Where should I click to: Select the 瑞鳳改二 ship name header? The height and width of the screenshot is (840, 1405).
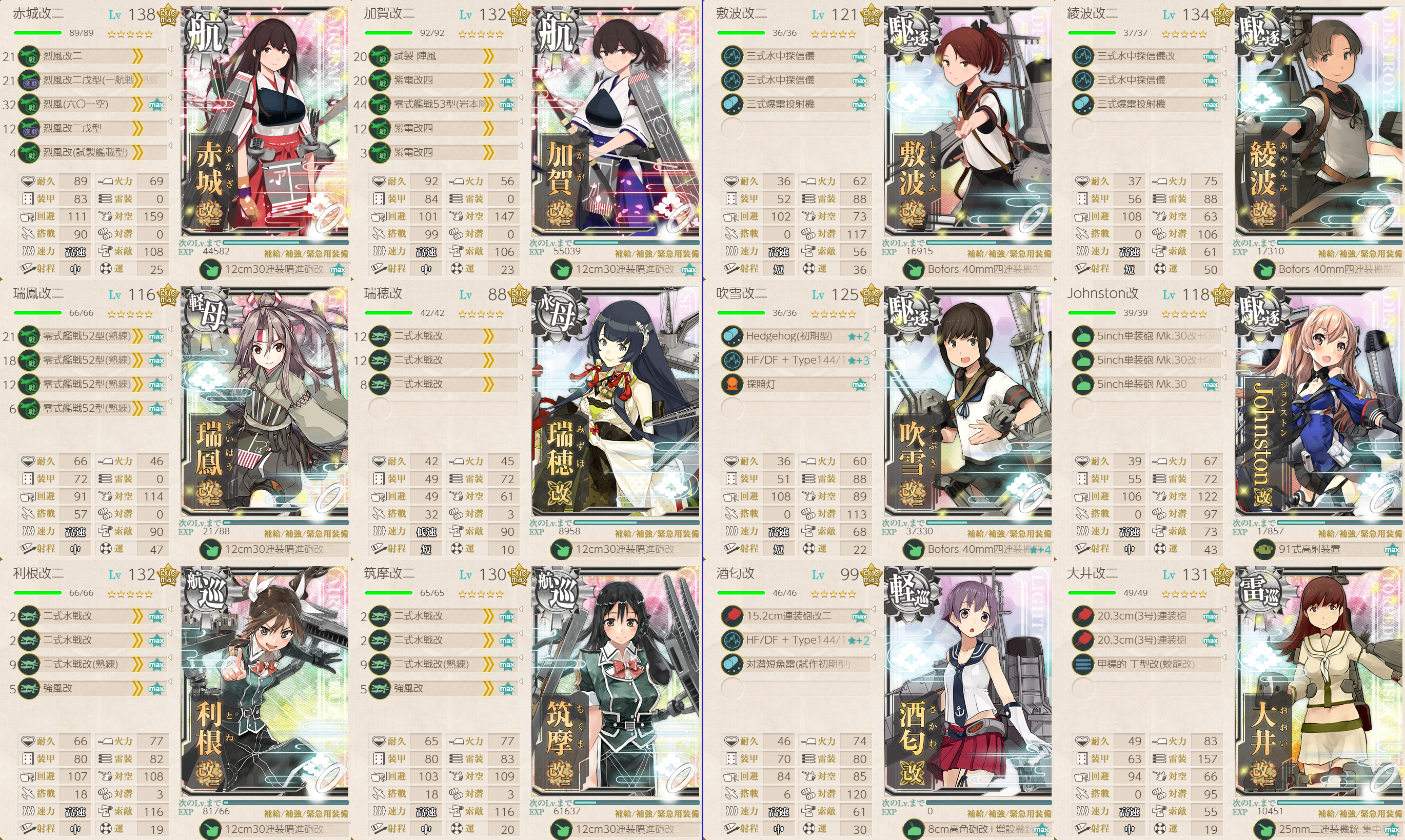tap(38, 293)
